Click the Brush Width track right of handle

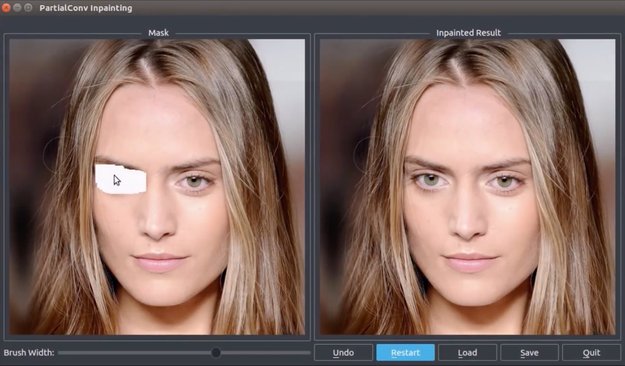[x=265, y=352]
